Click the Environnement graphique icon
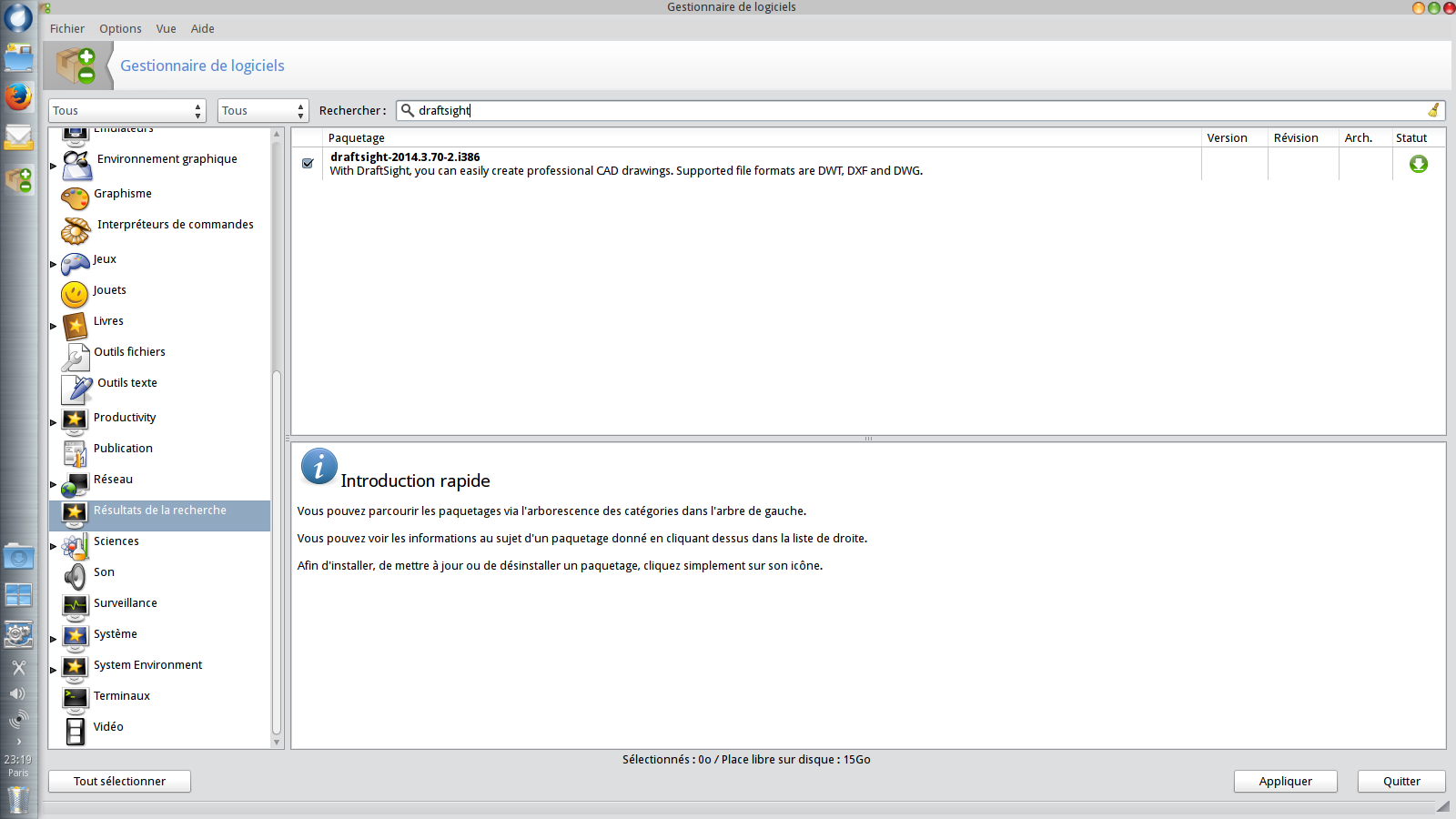Image resolution: width=1456 pixels, height=819 pixels. (76, 166)
